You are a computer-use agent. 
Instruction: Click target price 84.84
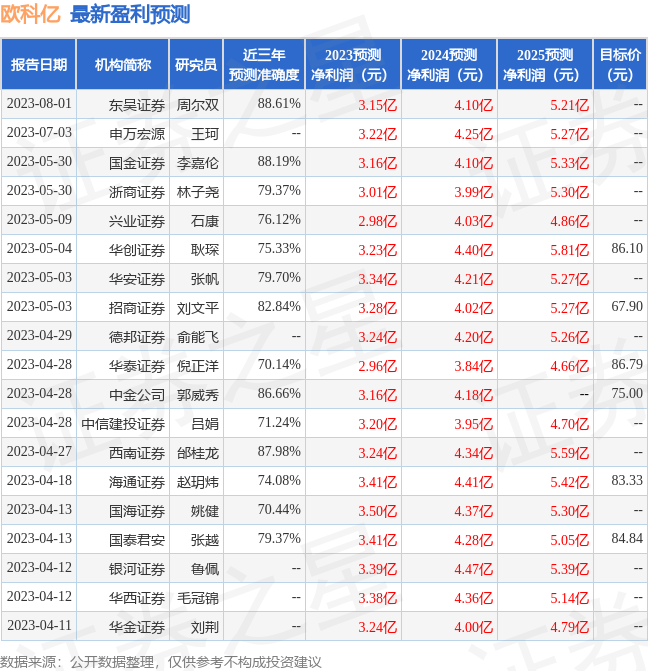627,539
